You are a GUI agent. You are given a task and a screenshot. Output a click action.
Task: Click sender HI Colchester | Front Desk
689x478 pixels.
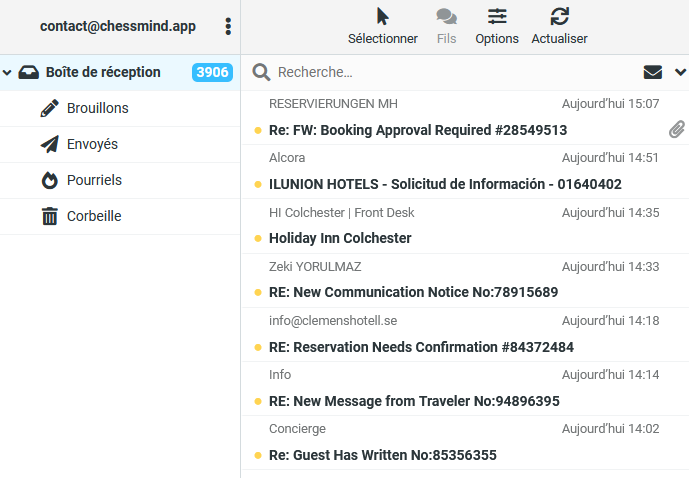pos(341,213)
